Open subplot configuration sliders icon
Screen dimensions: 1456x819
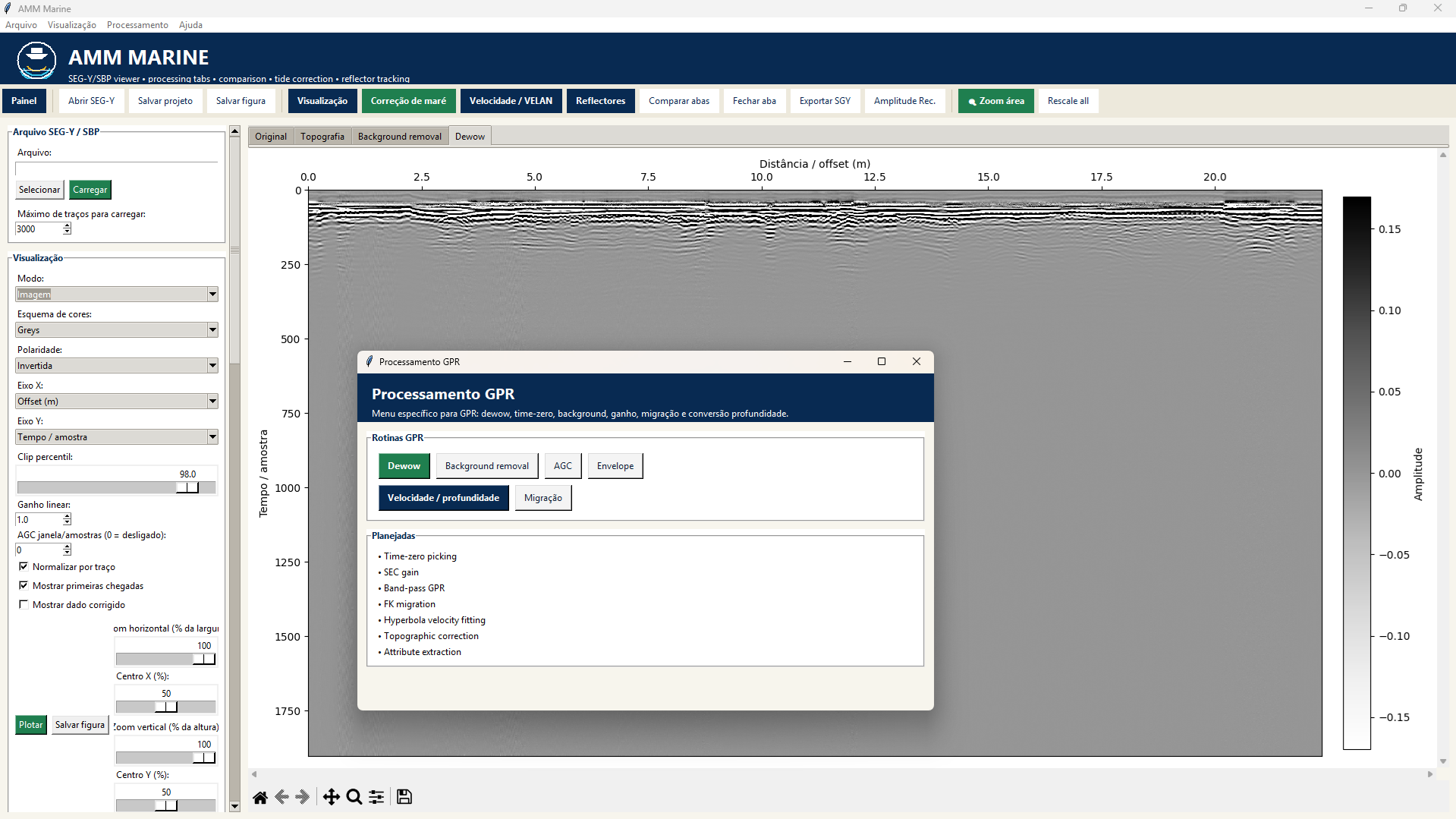tap(376, 797)
